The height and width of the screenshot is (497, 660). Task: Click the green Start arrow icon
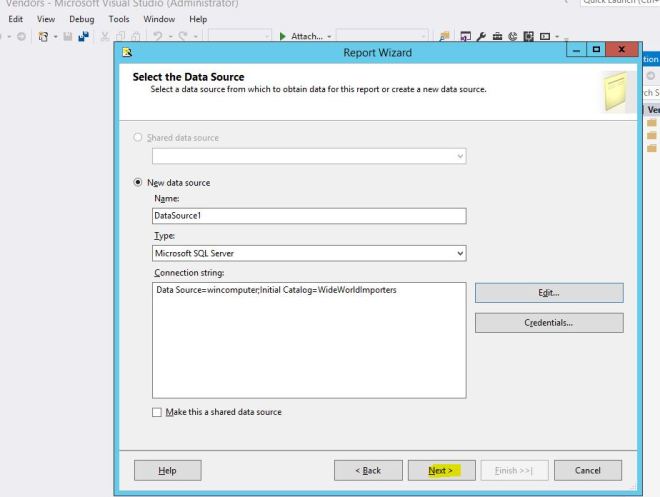(x=282, y=36)
